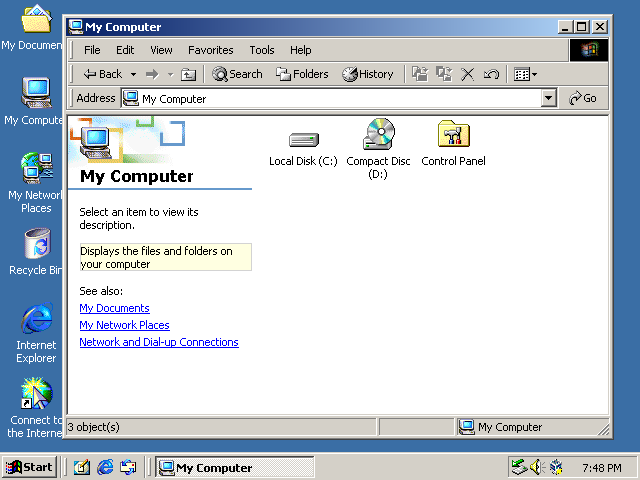Screen dimensions: 640x480
Task: Click the Delete X toolbar icon
Action: pyautogui.click(x=467, y=74)
